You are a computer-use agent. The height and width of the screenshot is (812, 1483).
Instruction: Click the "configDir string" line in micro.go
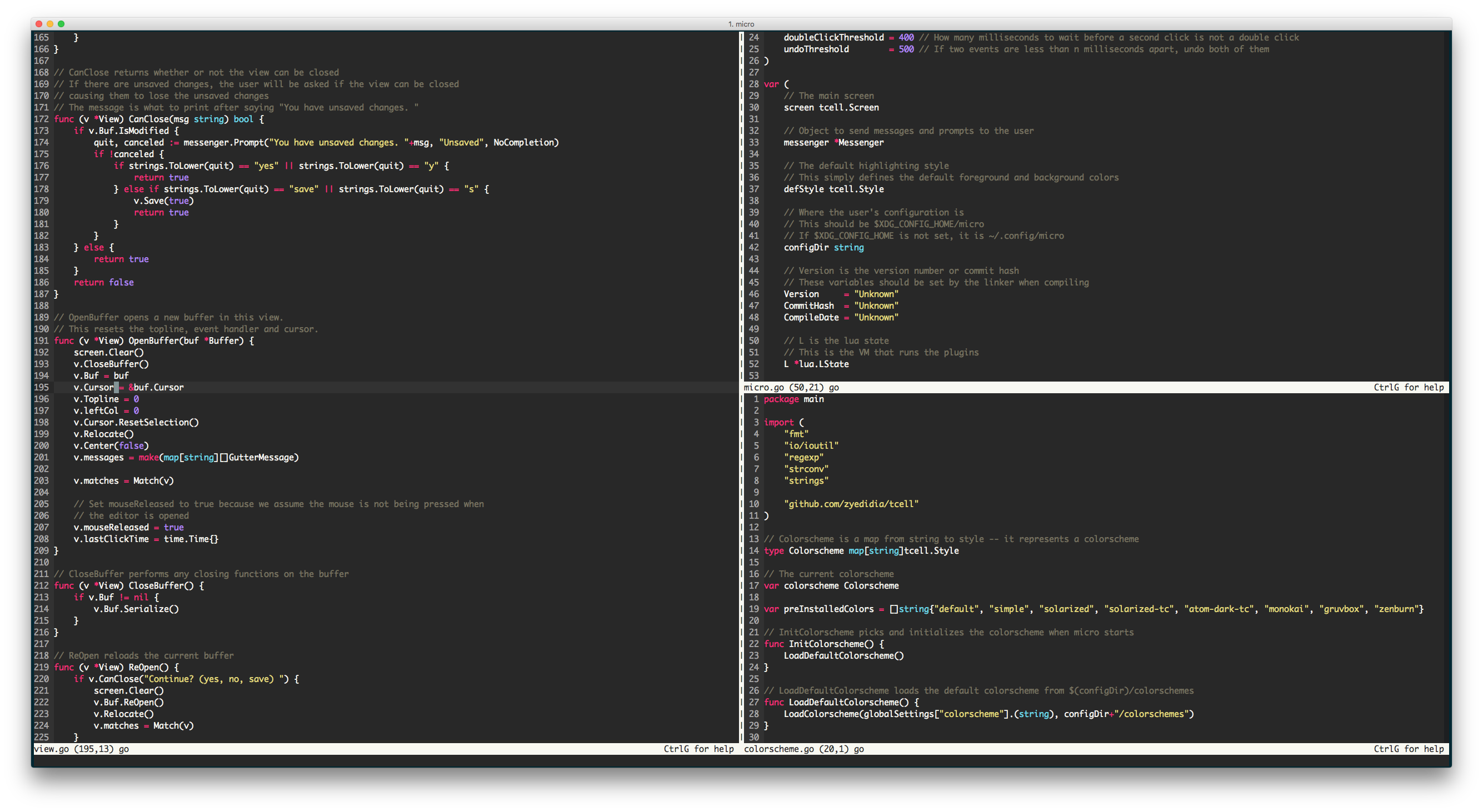(823, 248)
